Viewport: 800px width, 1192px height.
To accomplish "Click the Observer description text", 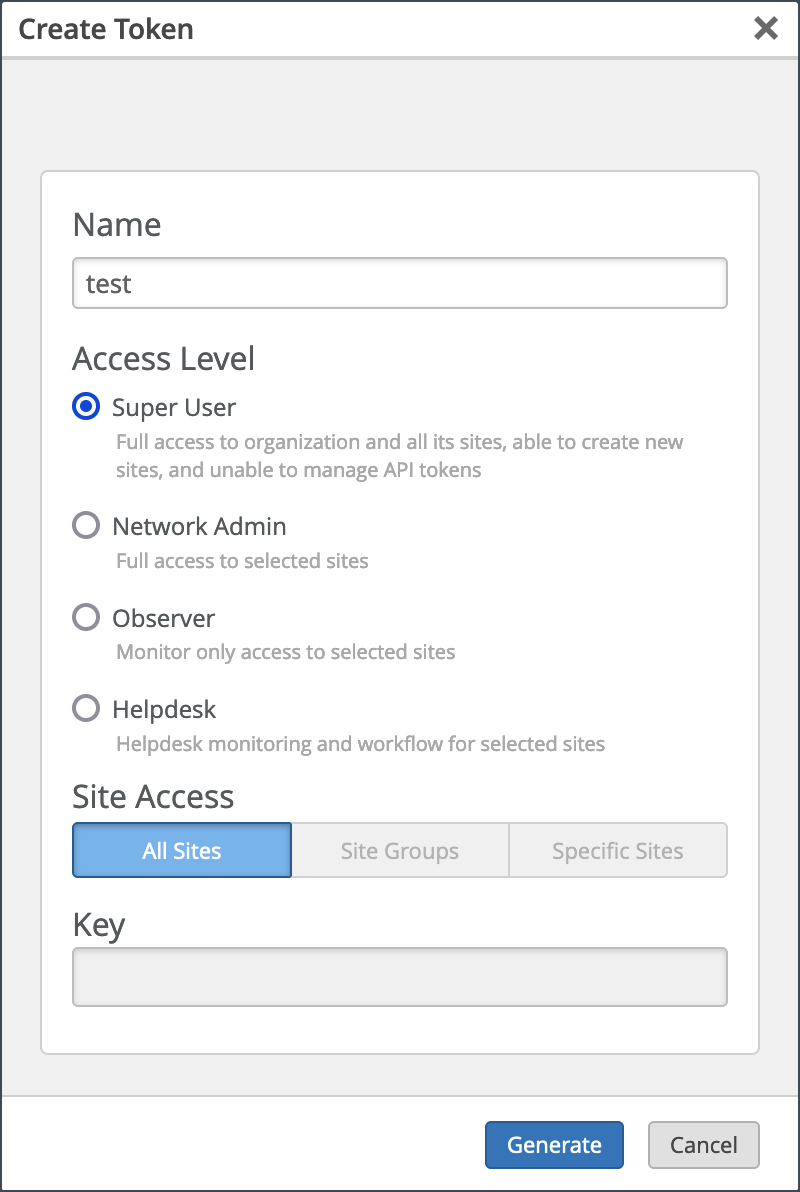I will click(x=286, y=652).
